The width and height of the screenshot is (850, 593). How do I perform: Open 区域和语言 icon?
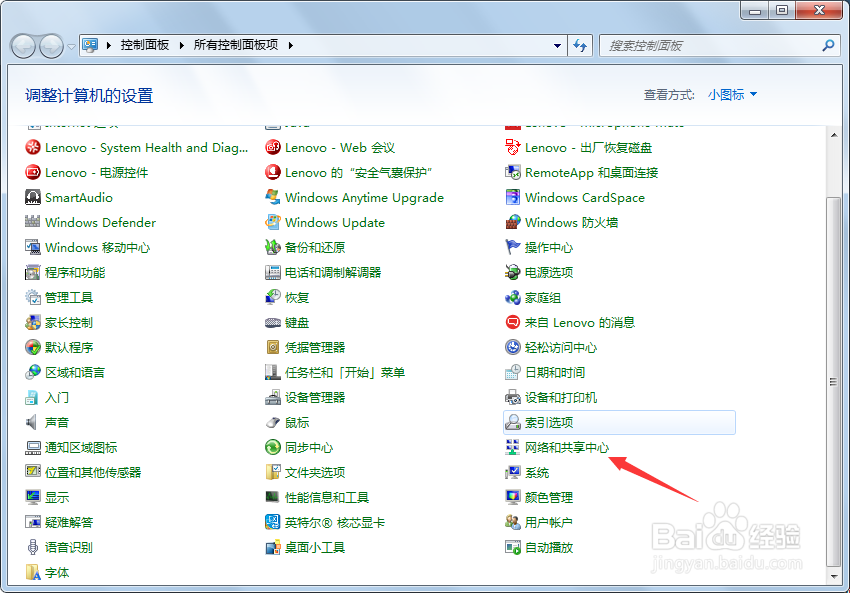pyautogui.click(x=33, y=372)
